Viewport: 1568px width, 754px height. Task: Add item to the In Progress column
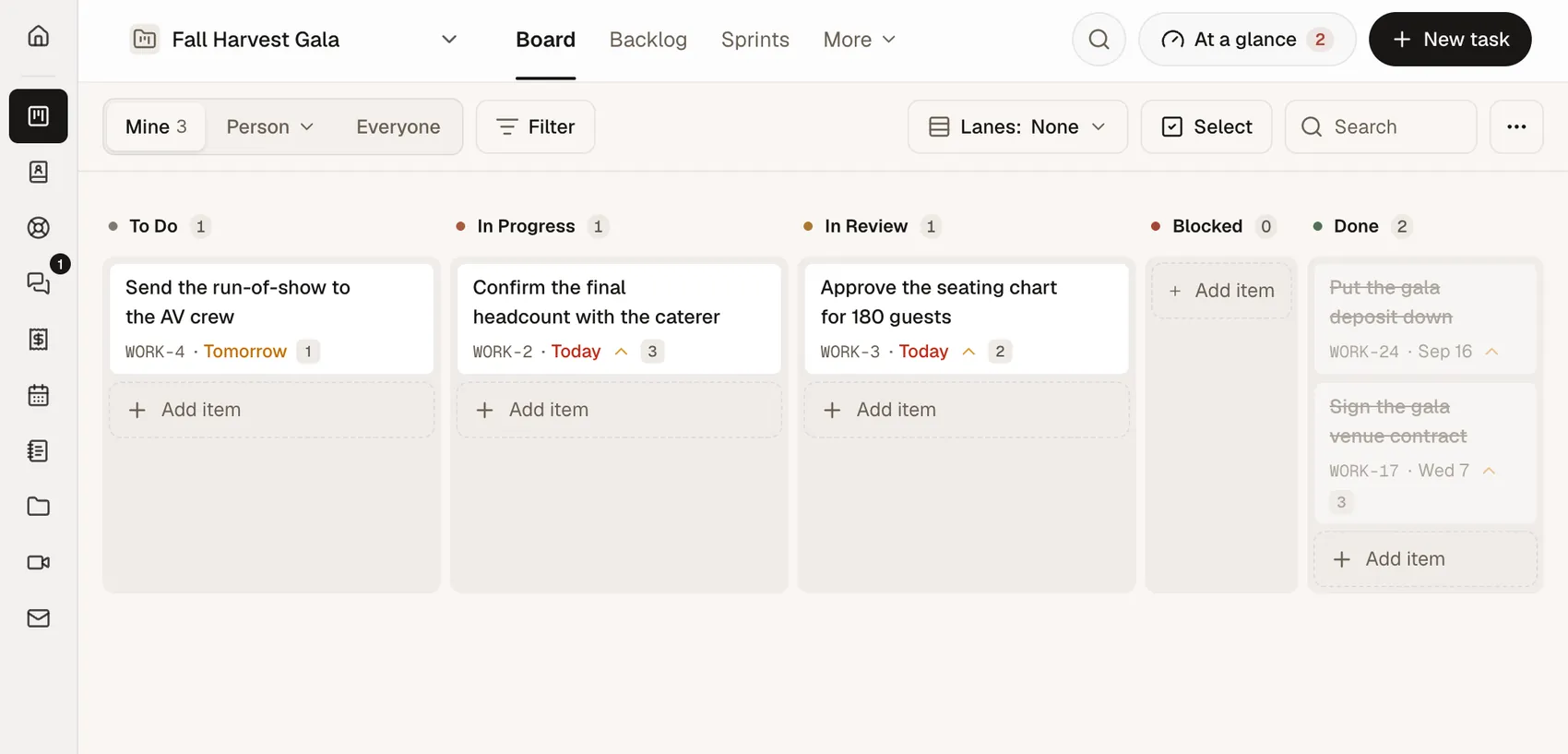619,410
